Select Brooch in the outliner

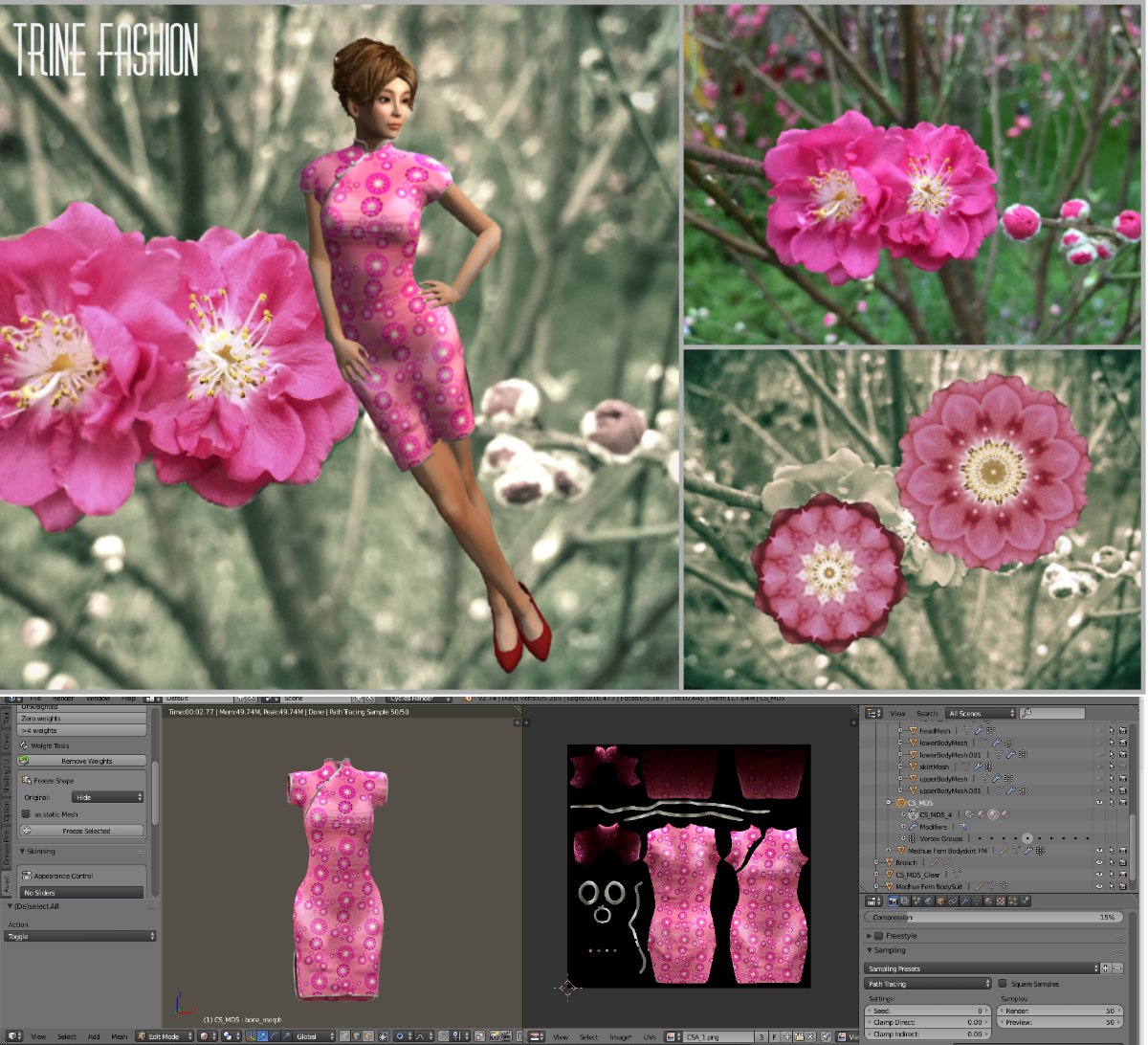906,862
